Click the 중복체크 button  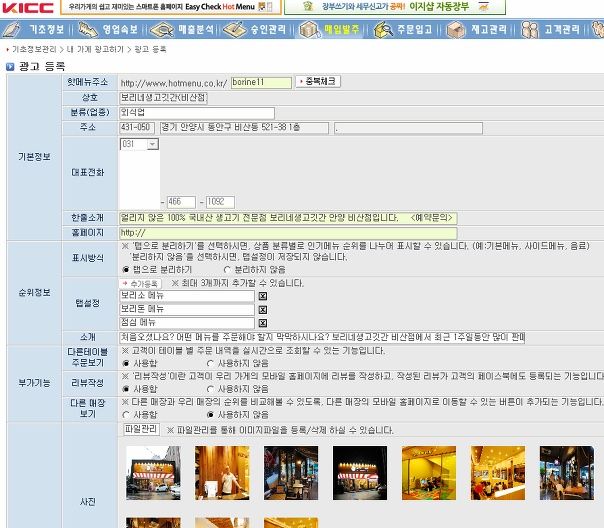click(318, 82)
